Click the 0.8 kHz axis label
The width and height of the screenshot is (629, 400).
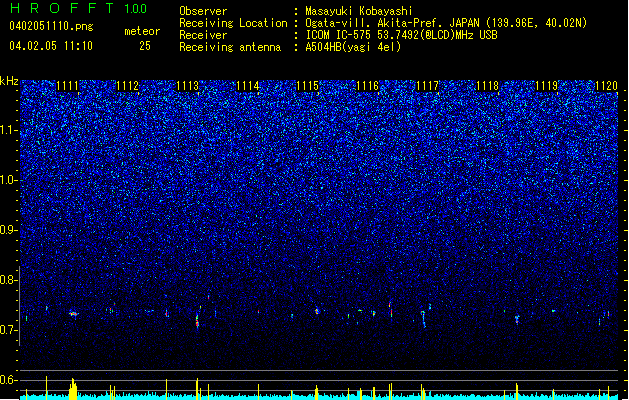8,280
